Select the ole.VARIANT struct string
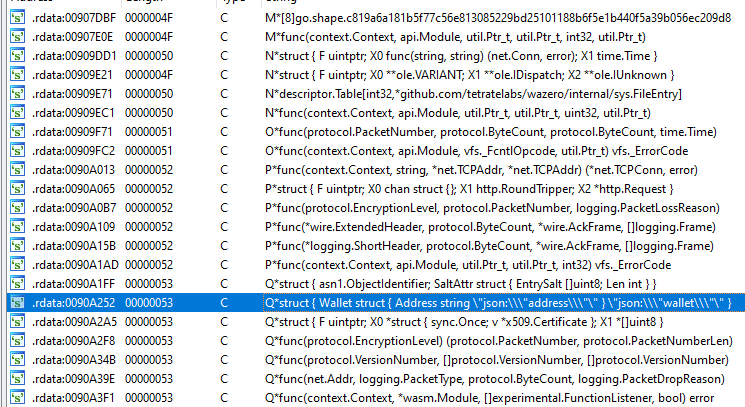The width and height of the screenshot is (745, 407). 470,75
